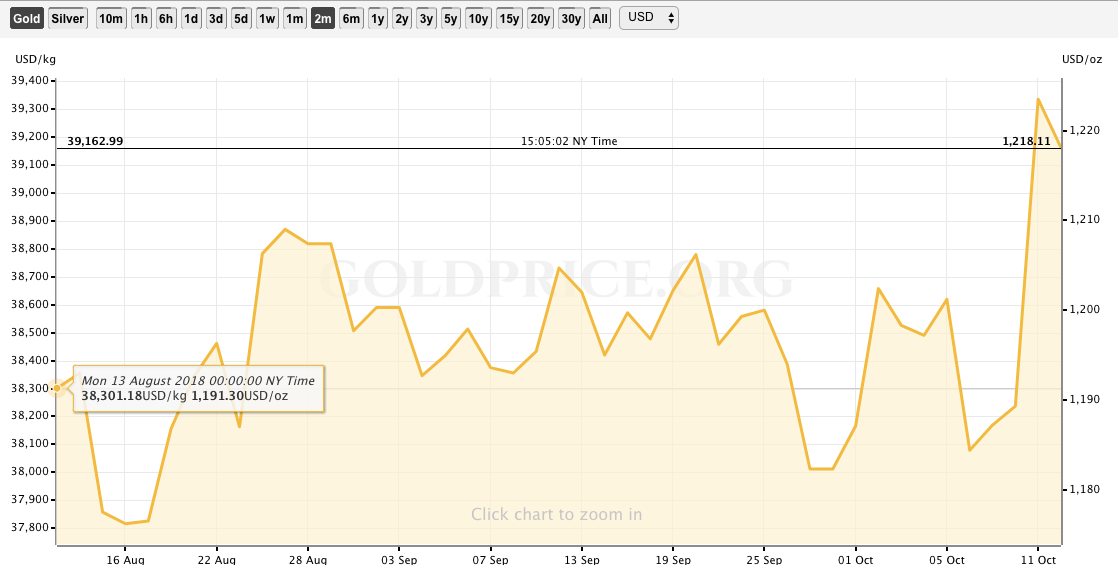Screen dimensions: 1118x588
Task: Click the 13 August data point marker
Action: [x=56, y=388]
